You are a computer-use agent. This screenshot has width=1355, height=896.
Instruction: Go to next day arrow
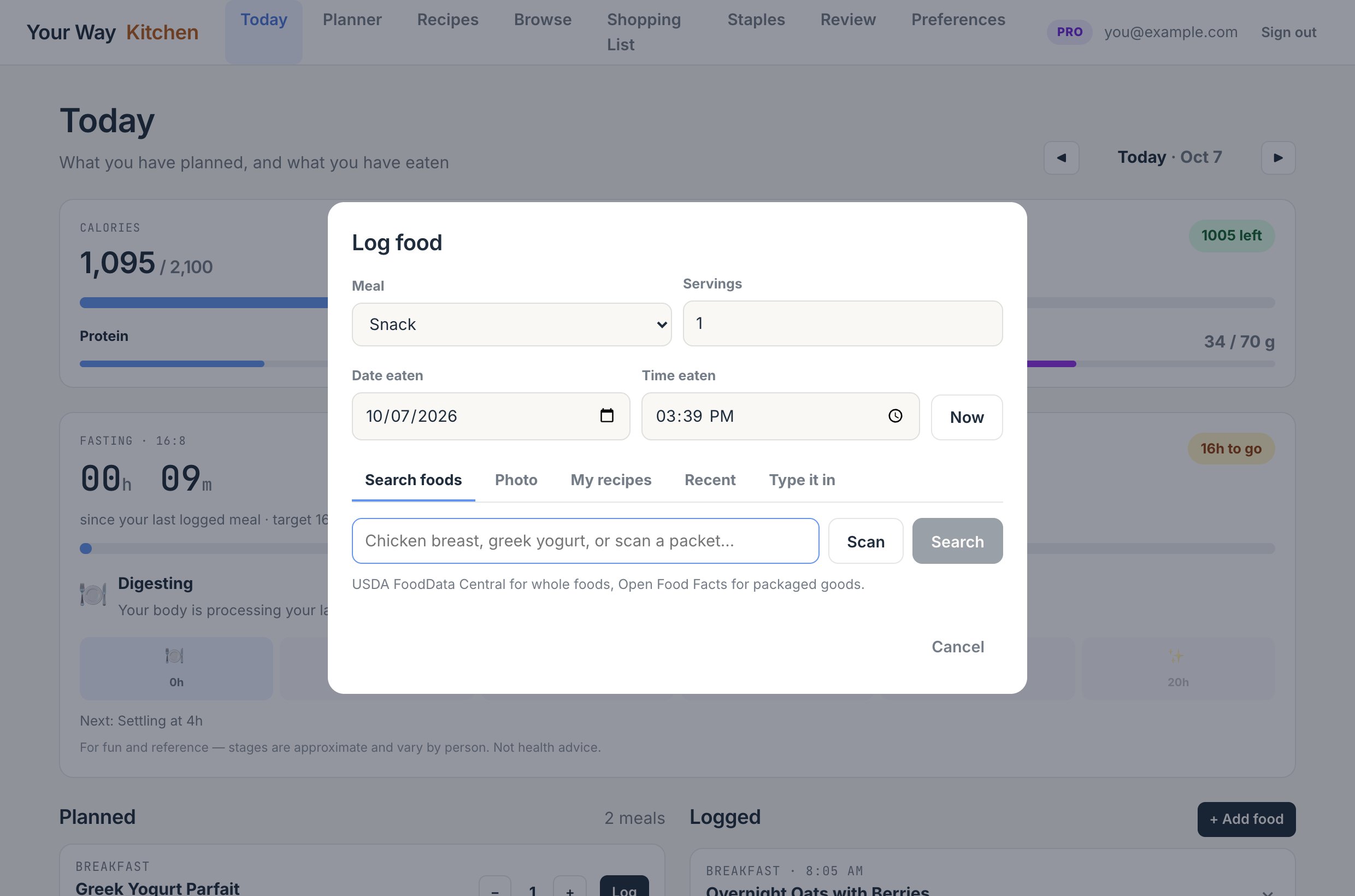pyautogui.click(x=1278, y=158)
